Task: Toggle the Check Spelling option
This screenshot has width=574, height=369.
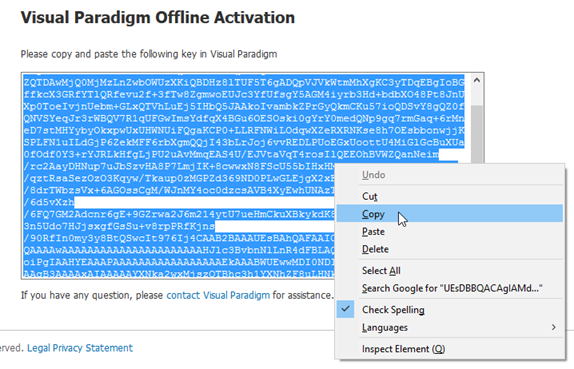Action: [x=450, y=309]
